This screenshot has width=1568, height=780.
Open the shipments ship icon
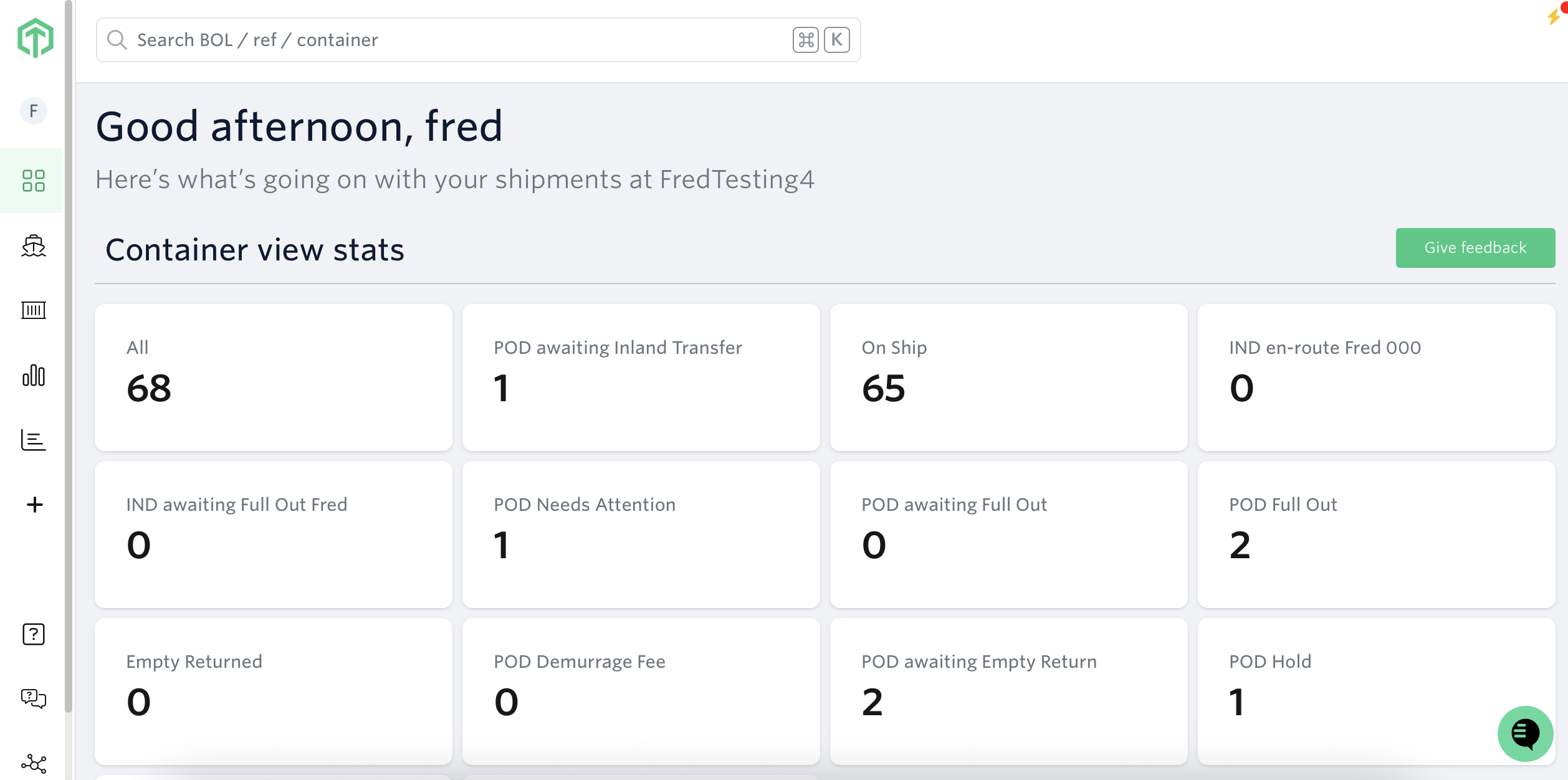pos(34,246)
